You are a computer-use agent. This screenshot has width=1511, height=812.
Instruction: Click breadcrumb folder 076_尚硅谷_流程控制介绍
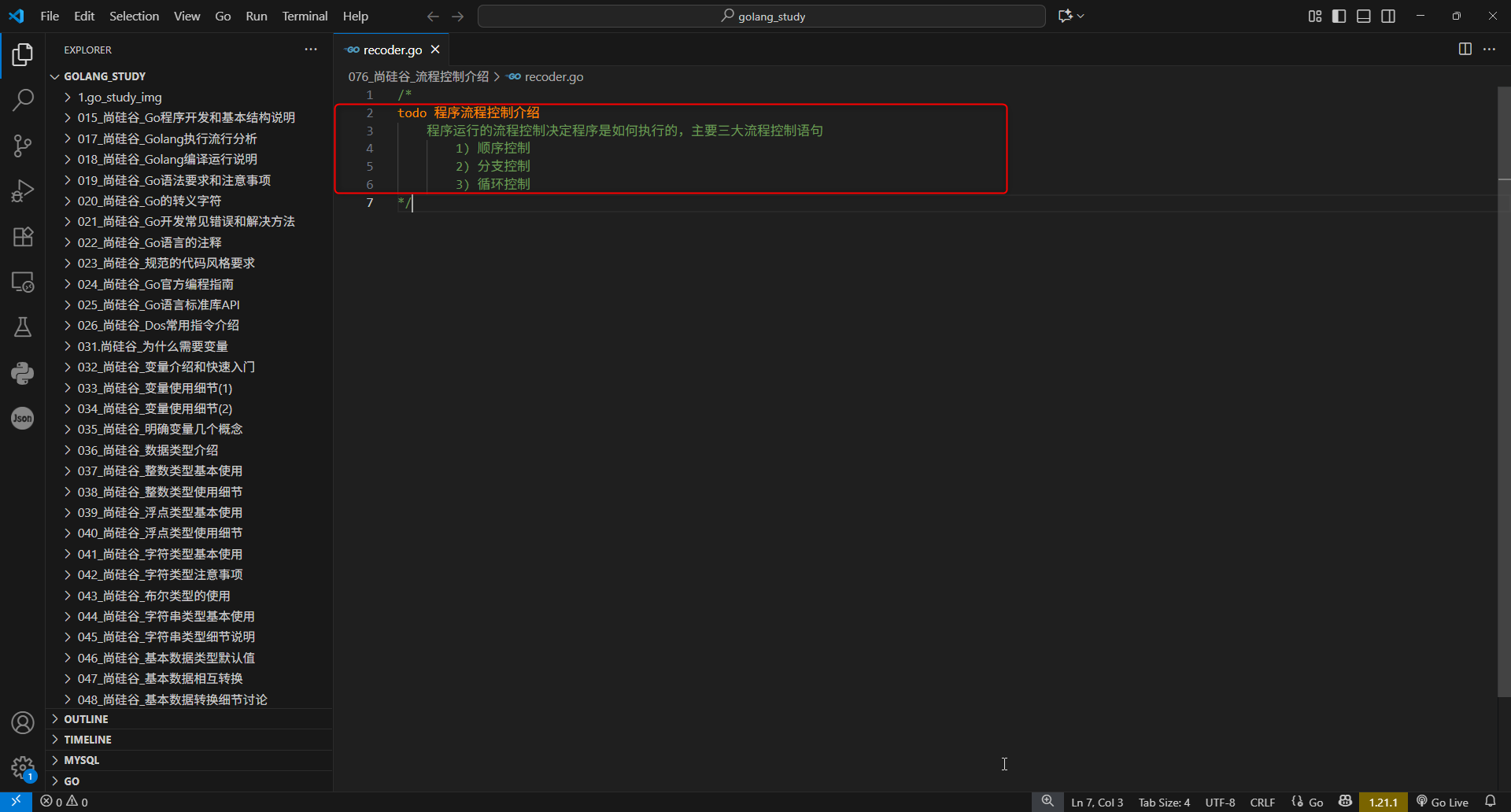[x=419, y=76]
